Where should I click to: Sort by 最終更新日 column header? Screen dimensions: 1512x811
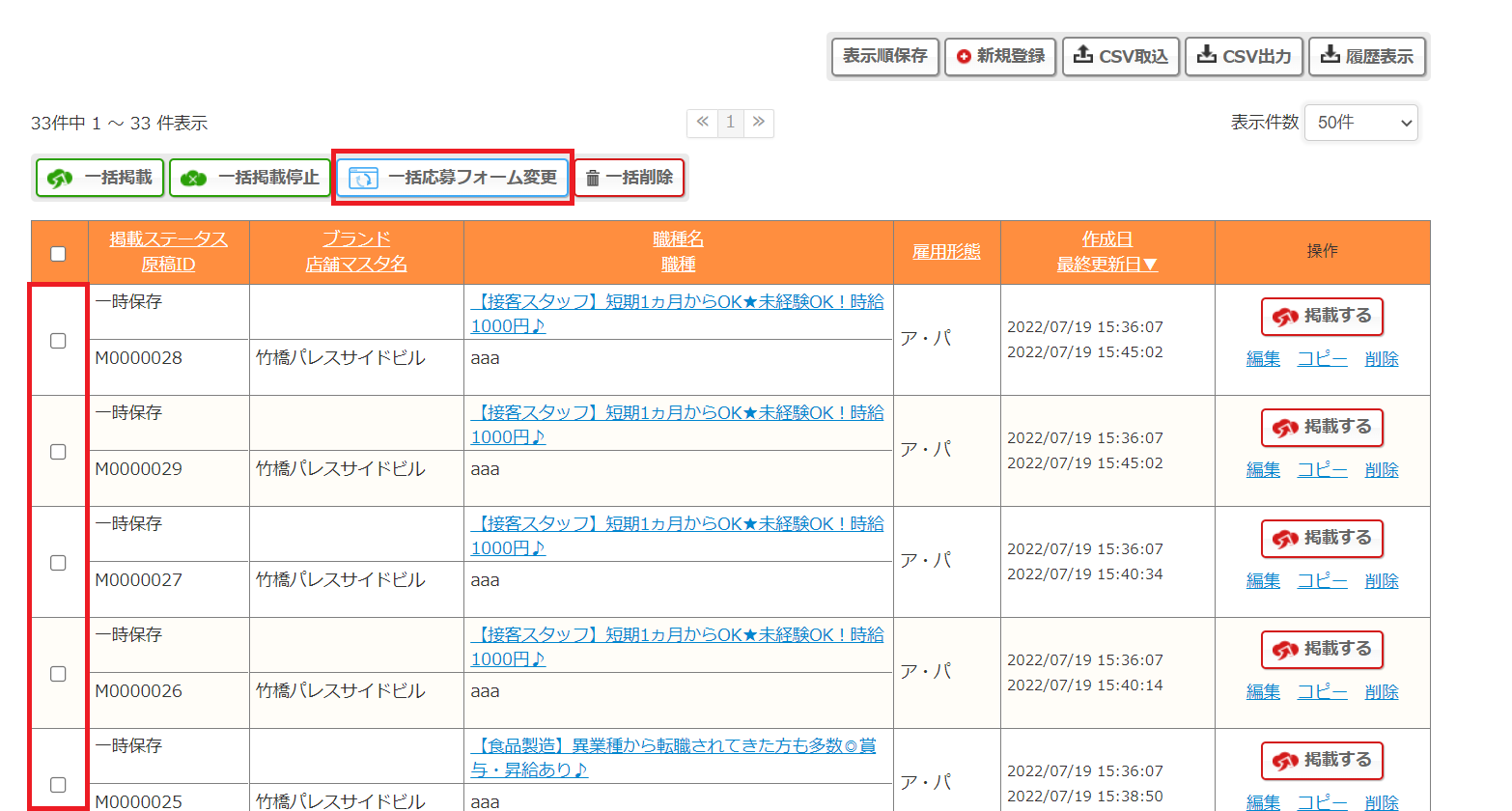(x=1106, y=265)
